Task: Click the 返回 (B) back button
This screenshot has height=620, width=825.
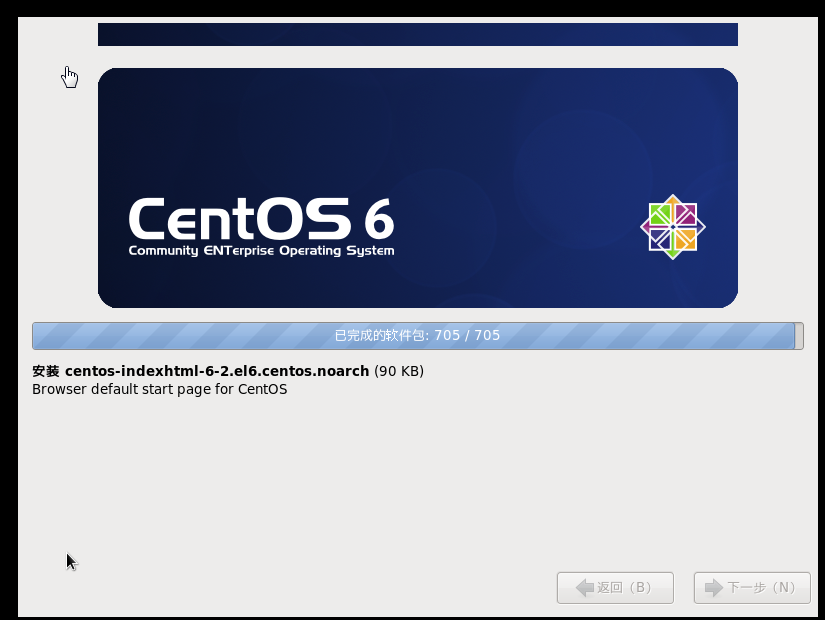Action: (x=615, y=587)
